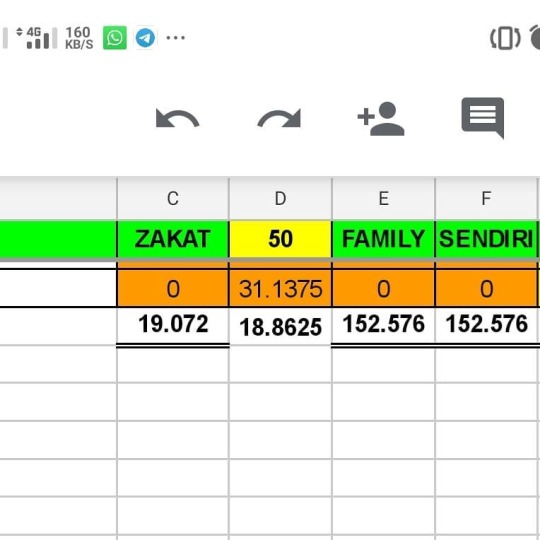Select the orange 0 cell under FAMILY
Screen dimensions: 540x540
(x=384, y=288)
